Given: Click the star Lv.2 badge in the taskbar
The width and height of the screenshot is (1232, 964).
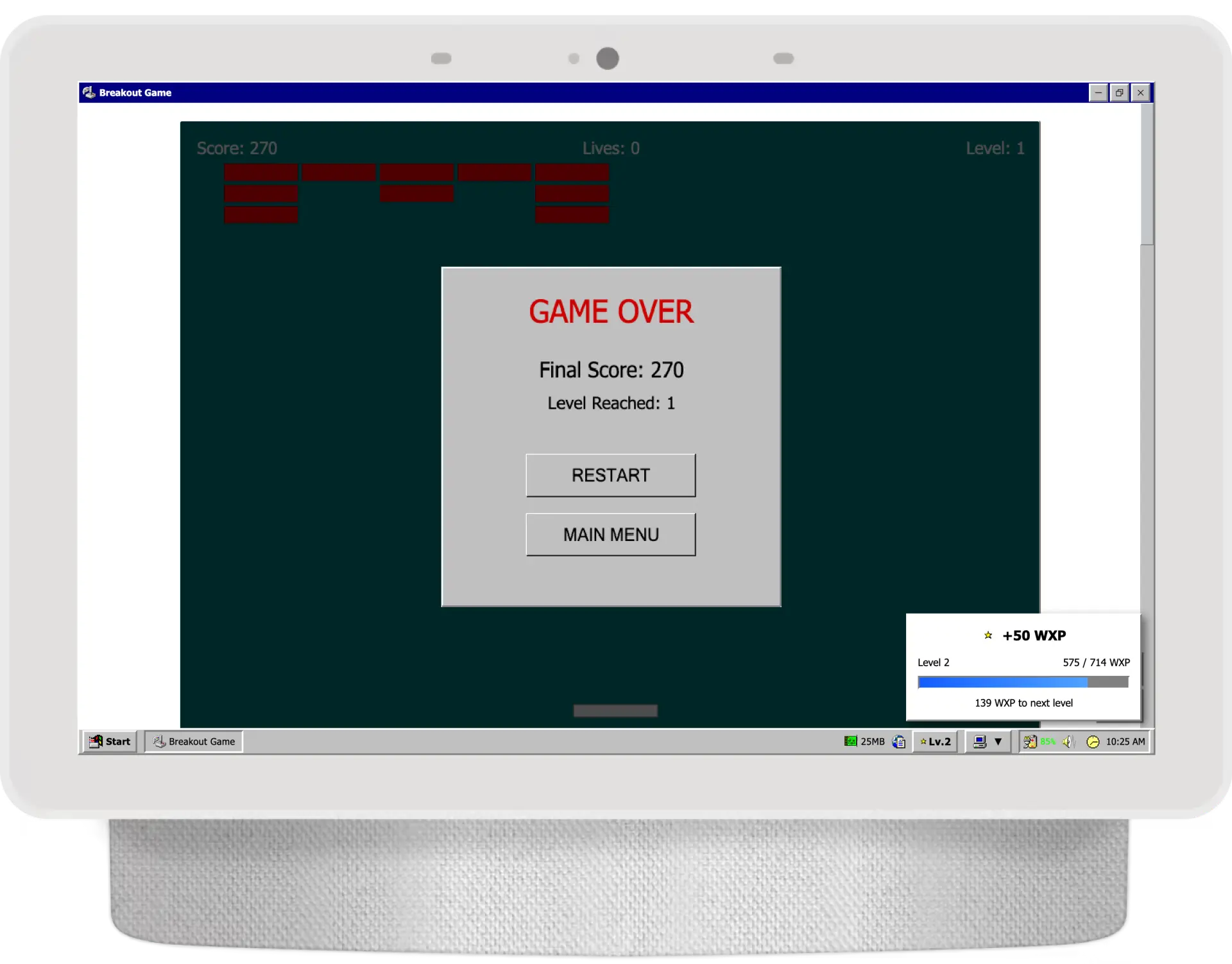Looking at the screenshot, I should click(935, 741).
